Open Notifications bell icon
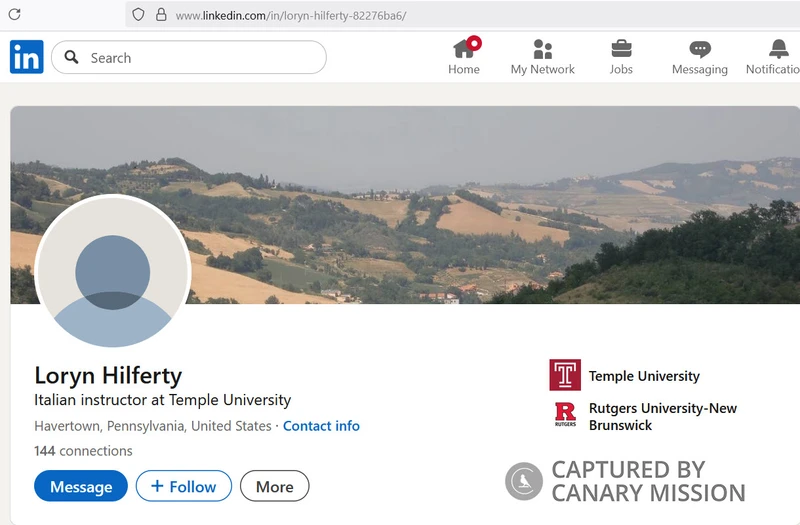 coord(779,49)
